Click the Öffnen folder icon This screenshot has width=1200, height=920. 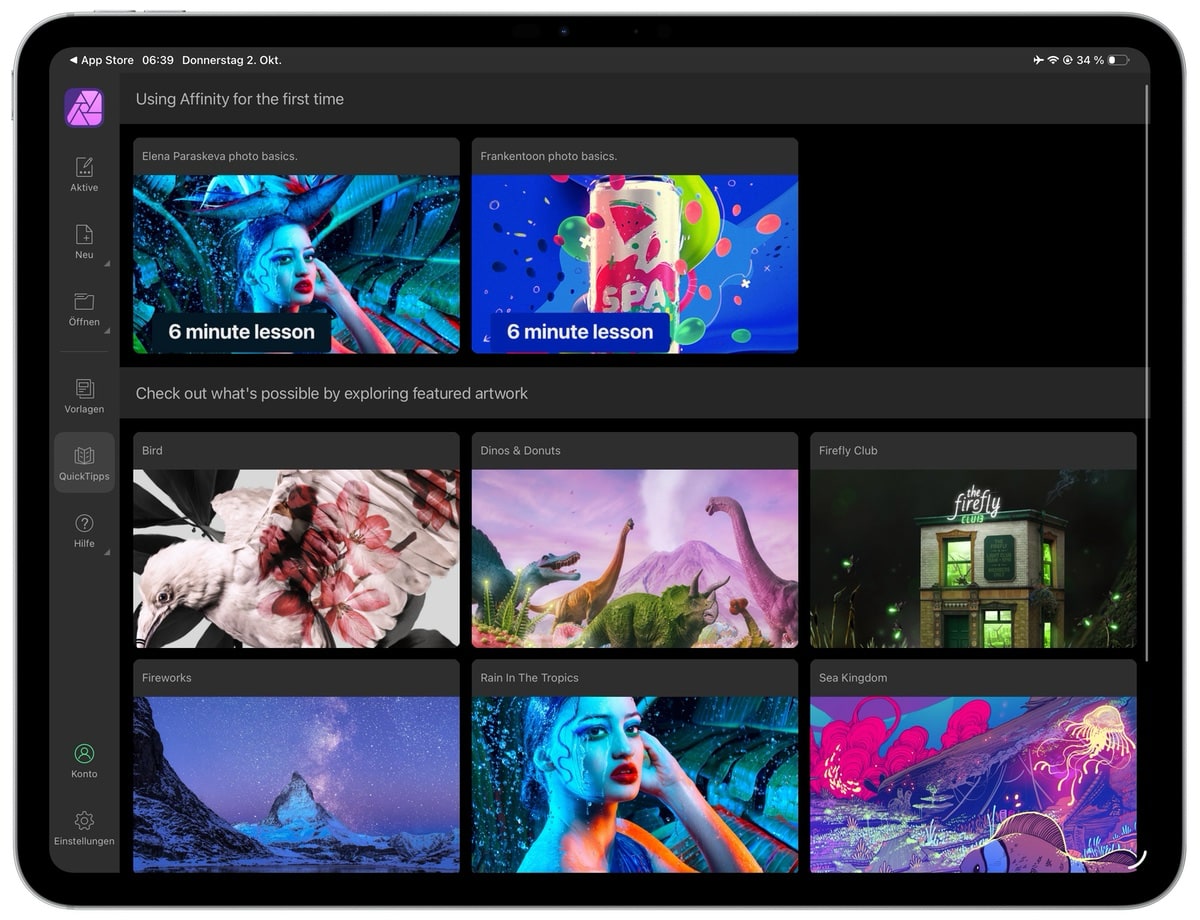pos(84,302)
